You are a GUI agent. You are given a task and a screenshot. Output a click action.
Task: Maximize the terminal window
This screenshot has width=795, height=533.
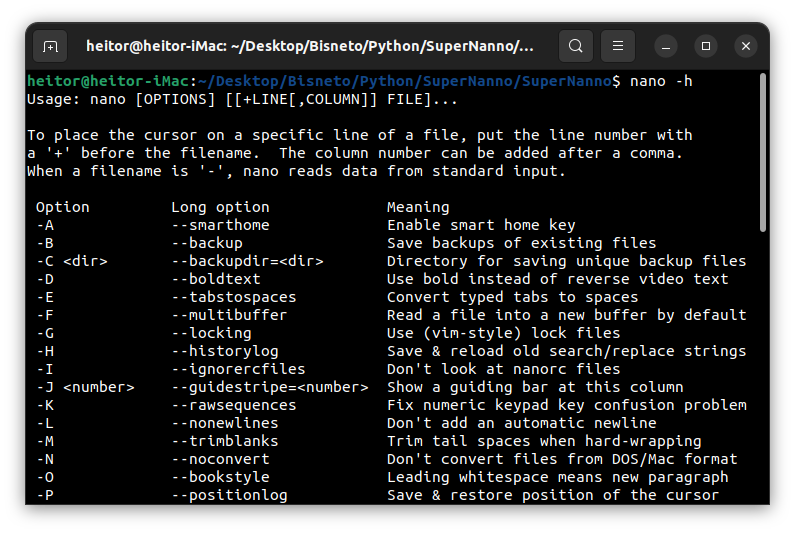tap(706, 47)
